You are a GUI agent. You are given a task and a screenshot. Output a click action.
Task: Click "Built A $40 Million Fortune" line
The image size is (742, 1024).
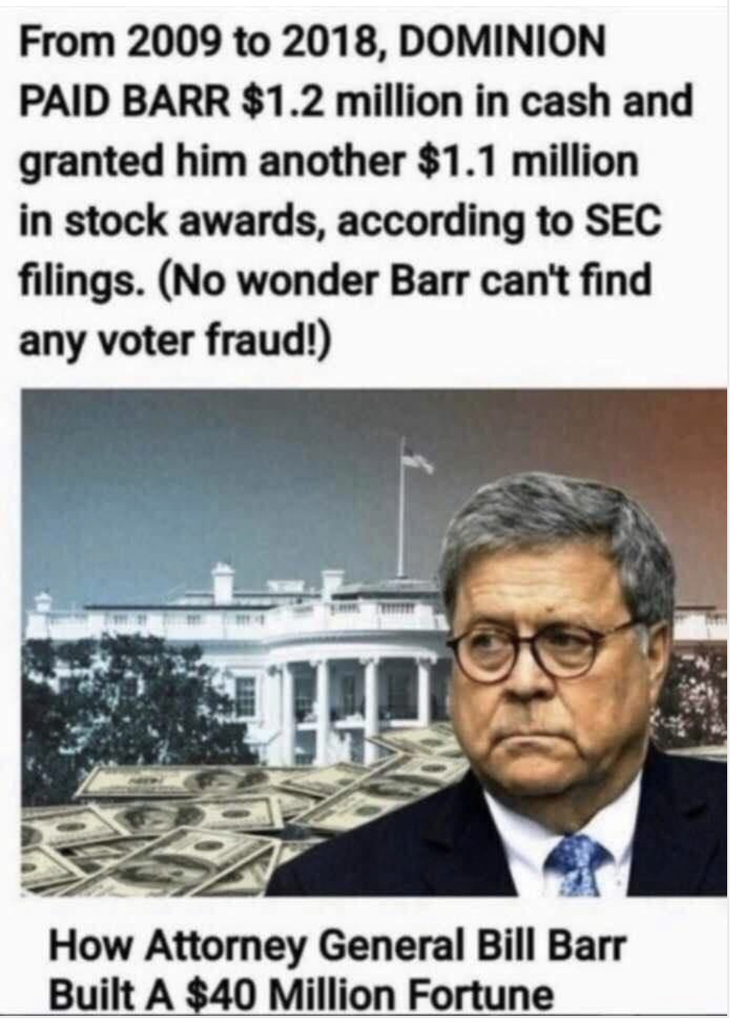(301, 995)
